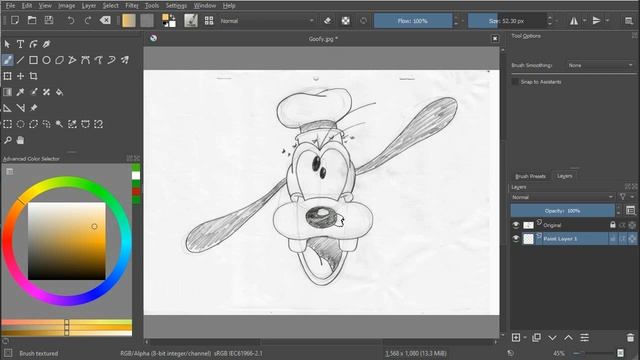This screenshot has height=360, width=640.
Task: Open an existing file
Action: [x=32, y=20]
